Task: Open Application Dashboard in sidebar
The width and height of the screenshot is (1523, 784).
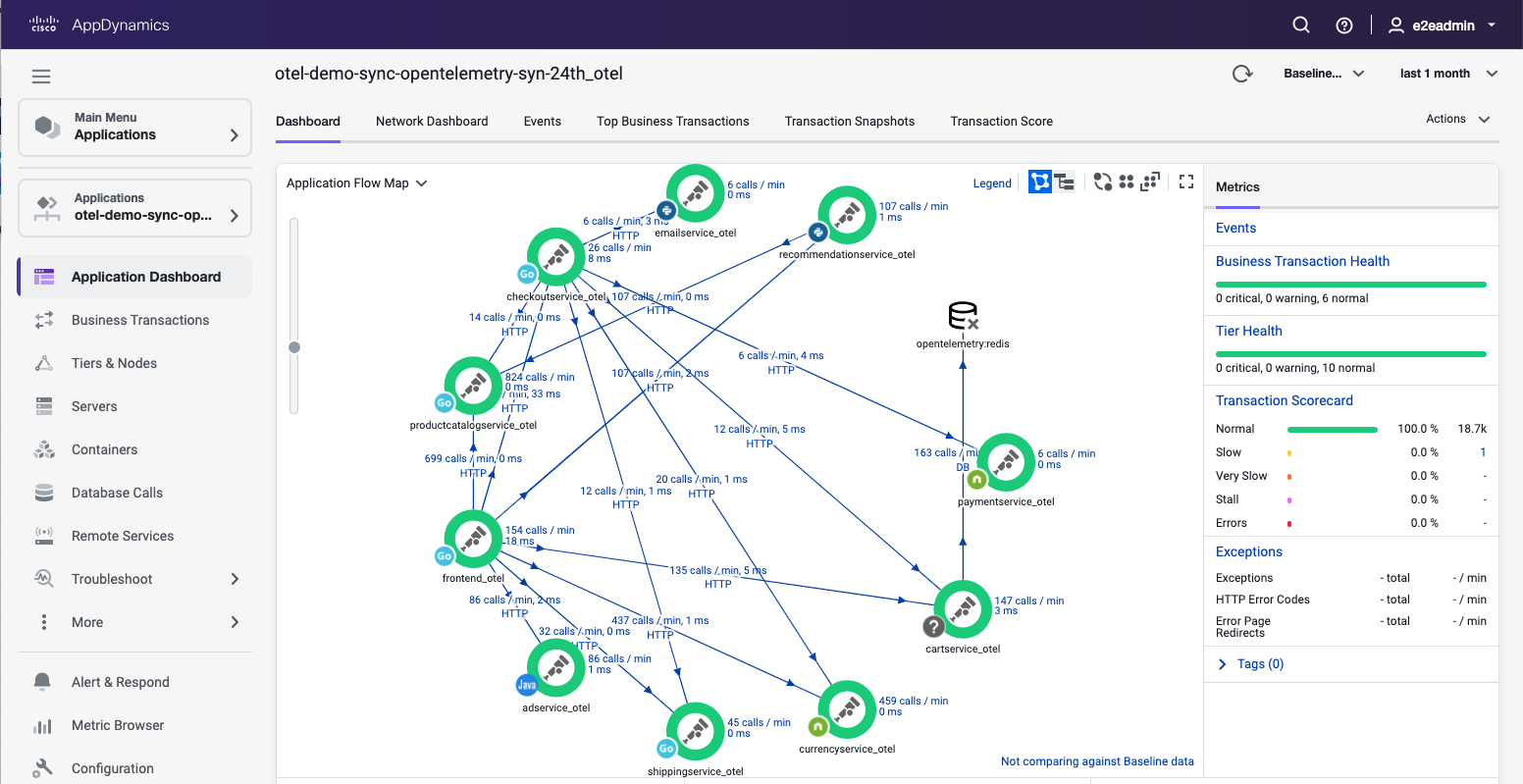Action: point(134,277)
